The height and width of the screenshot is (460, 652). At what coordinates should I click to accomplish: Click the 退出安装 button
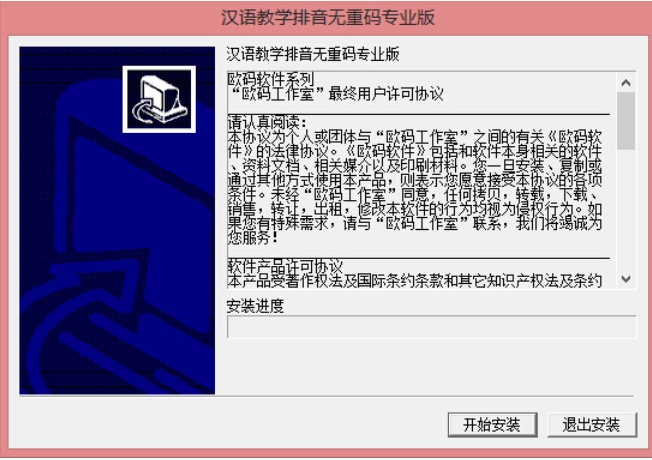pyautogui.click(x=592, y=425)
